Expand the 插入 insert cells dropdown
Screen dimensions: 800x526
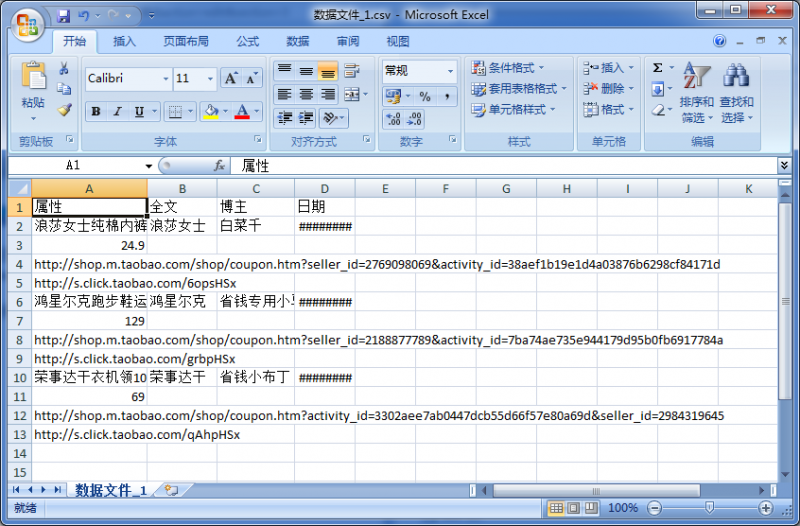(x=631, y=68)
